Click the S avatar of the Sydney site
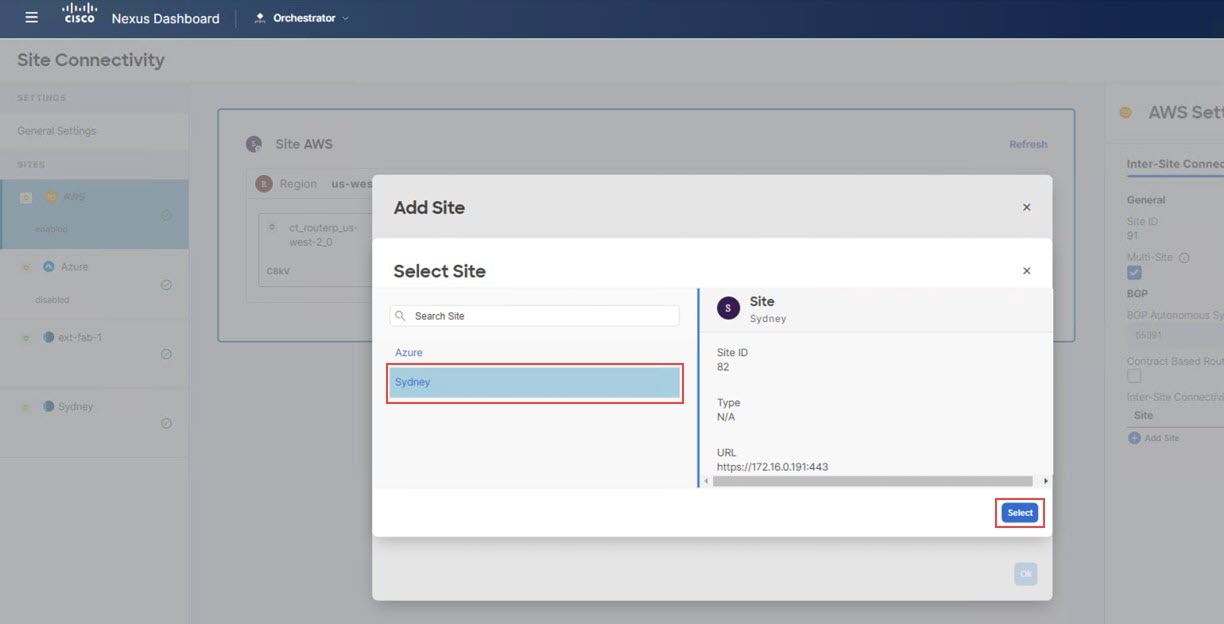Screen dimensions: 1224x624 click(x=728, y=308)
